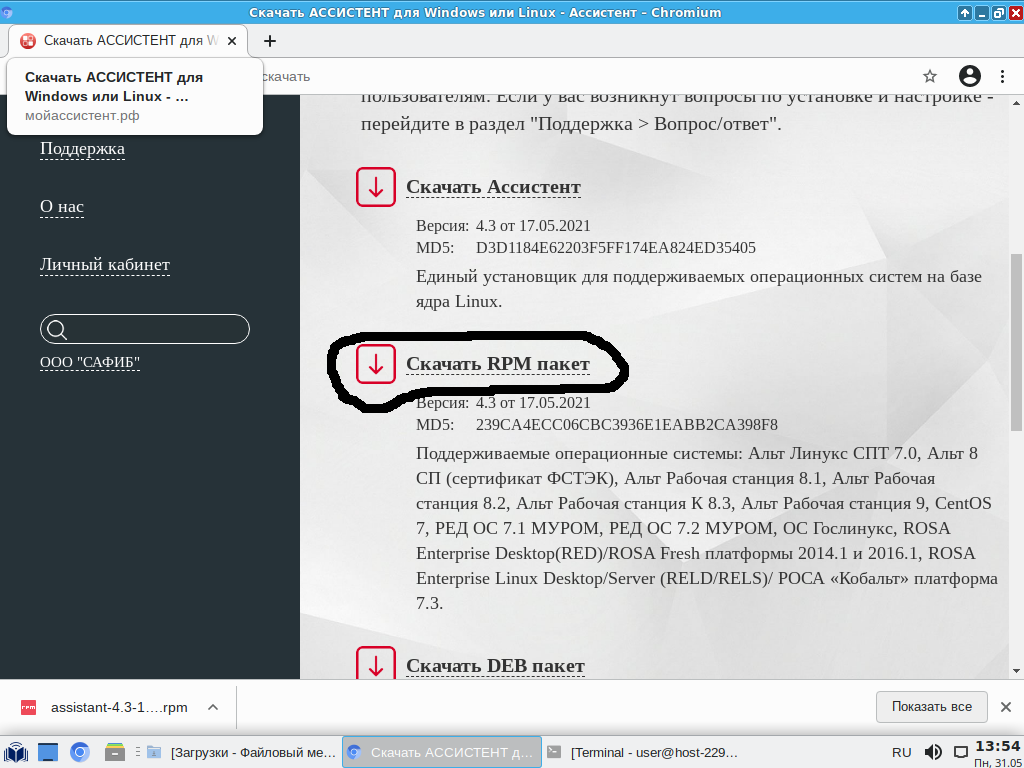Open the О нас sidebar link

click(62, 207)
